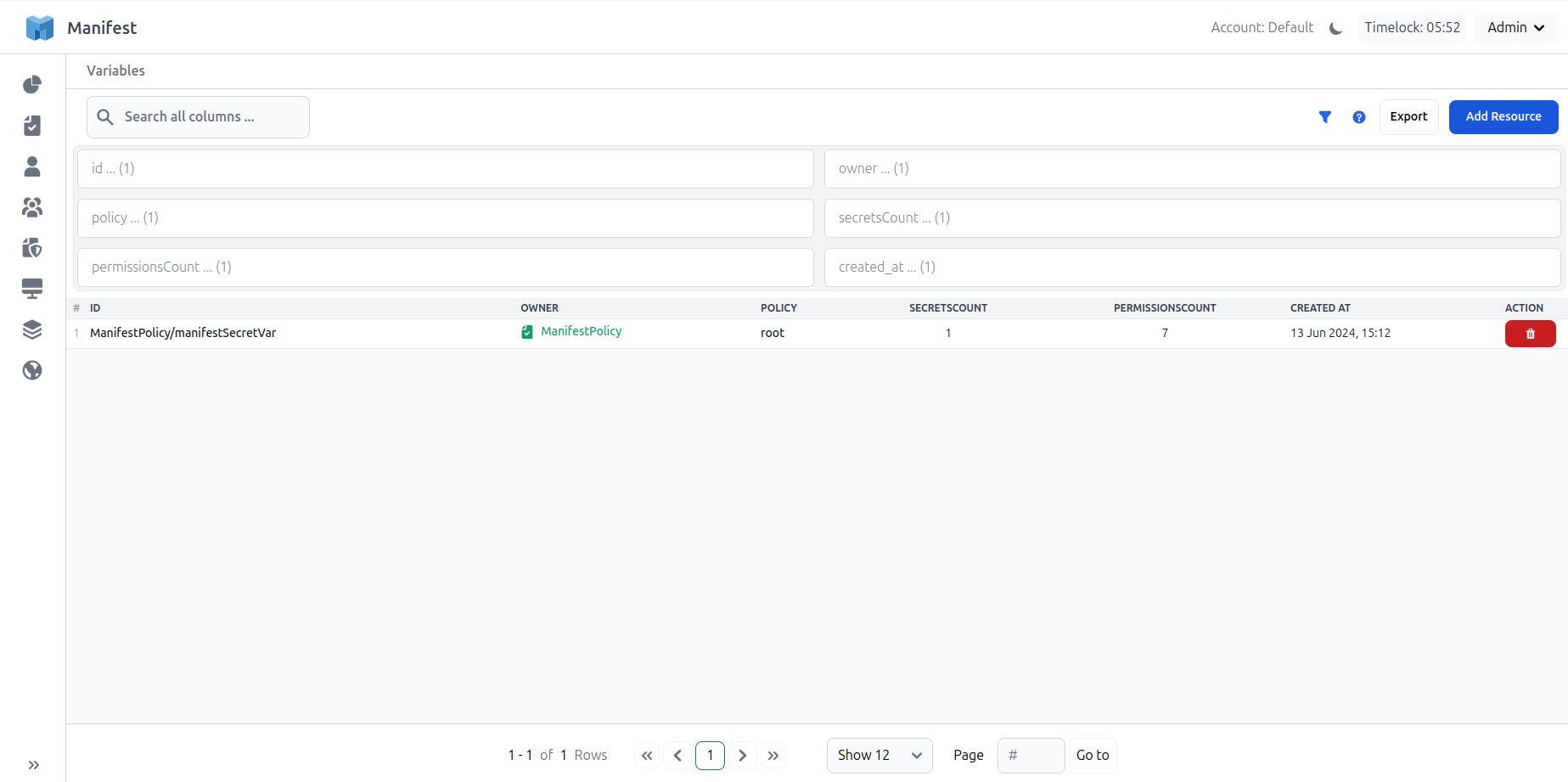This screenshot has width=1568, height=782.
Task: Open the user groups sidebar icon
Action: pyautogui.click(x=32, y=207)
